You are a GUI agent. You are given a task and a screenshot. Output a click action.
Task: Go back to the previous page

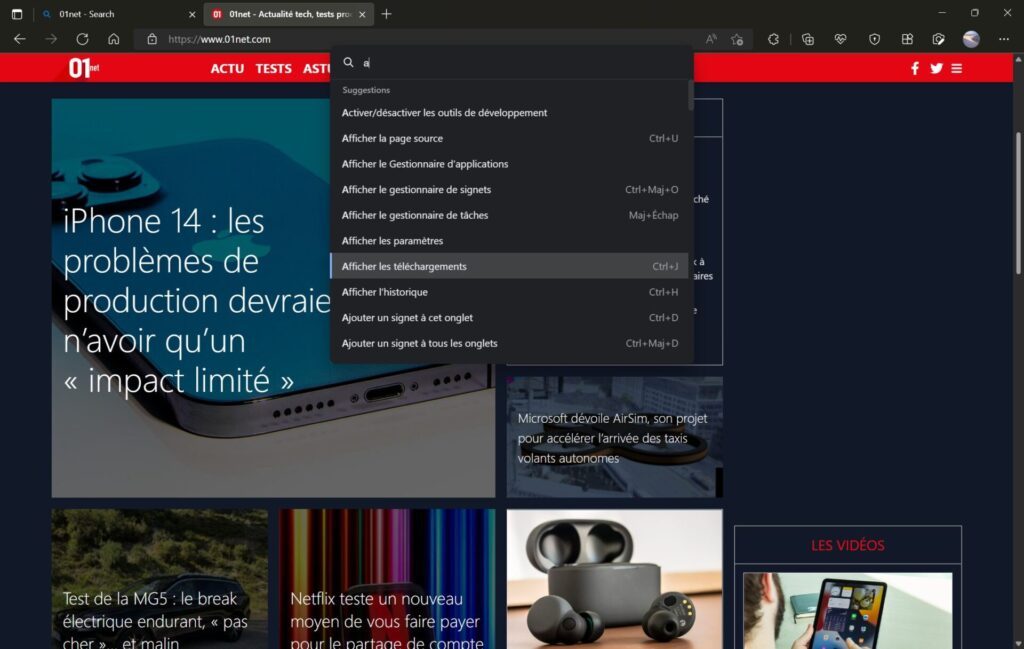[20, 39]
